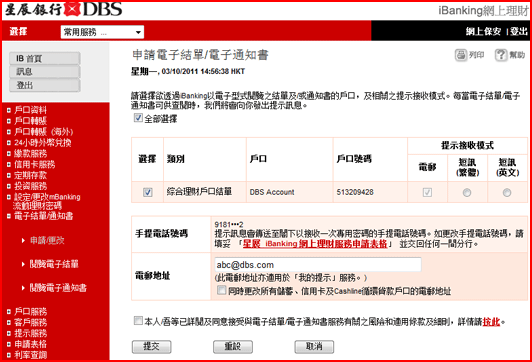
Task: Open 星展 iBanking 網上理財服務申請表格 link
Action: pyautogui.click(x=315, y=244)
